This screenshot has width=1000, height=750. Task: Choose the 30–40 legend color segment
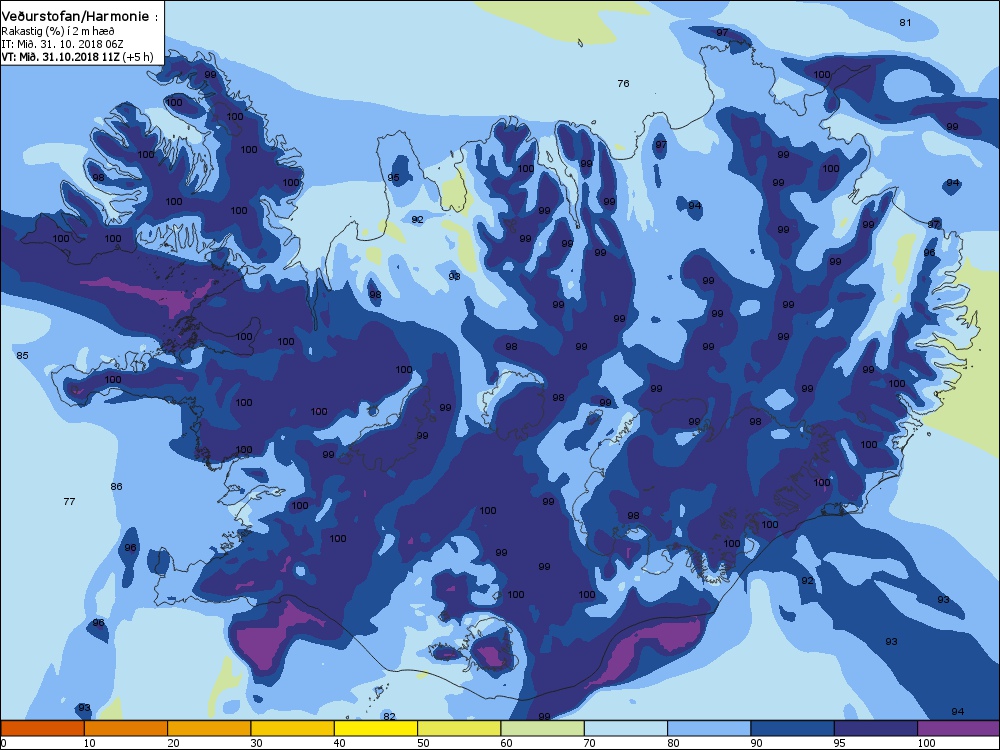point(293,728)
